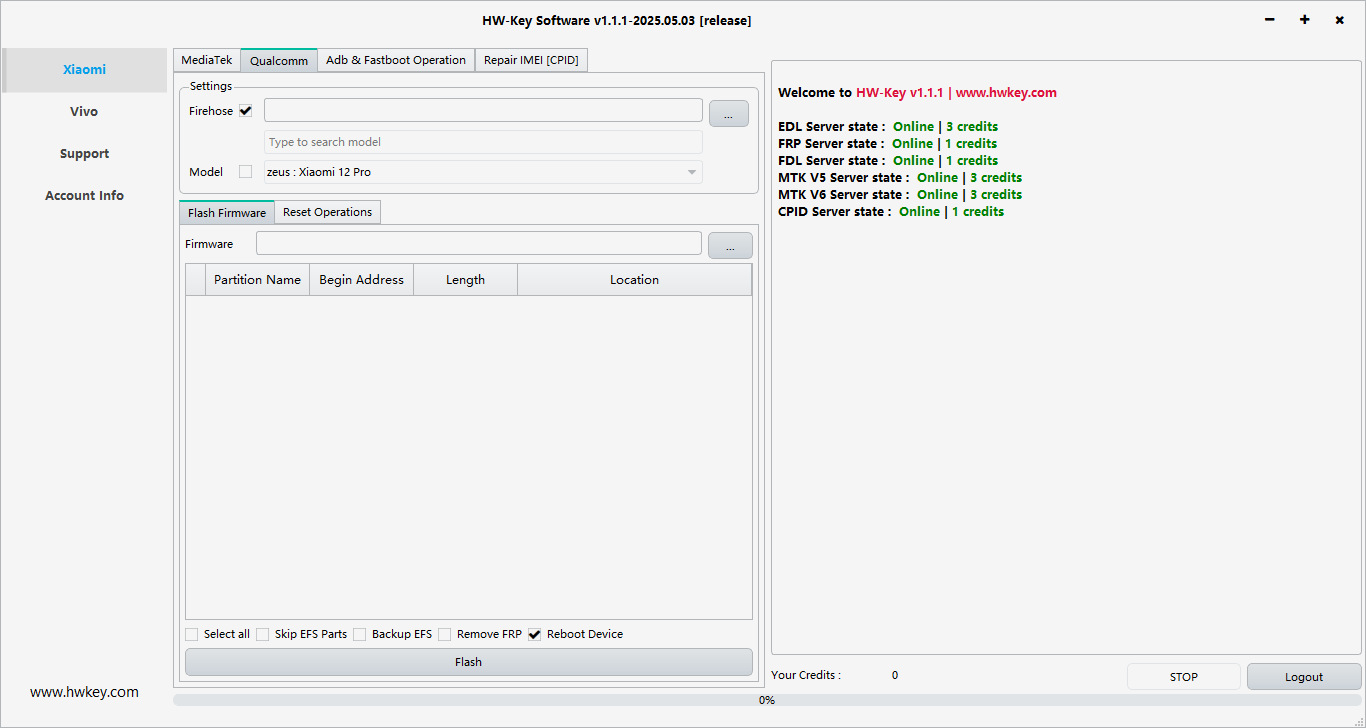
Task: Click the FDL Server state line
Action: 888,160
